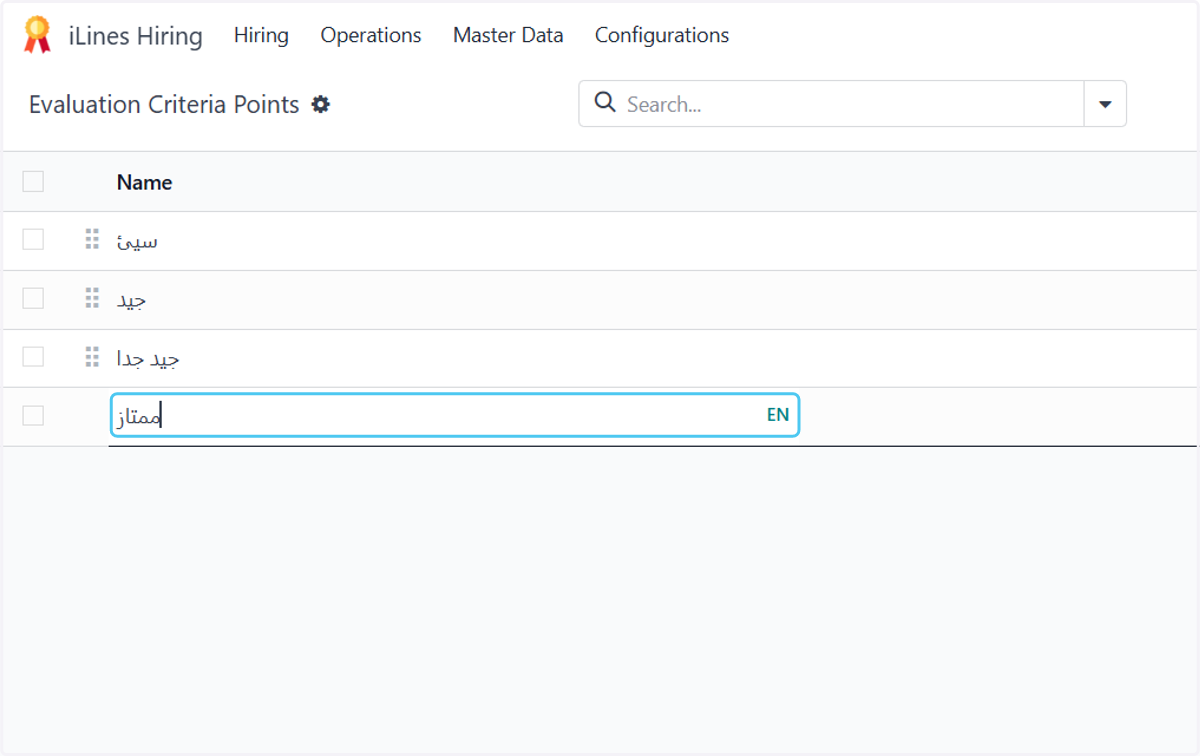1200x756 pixels.
Task: Click the Evaluation Criteria Points breadcrumb title
Action: pyautogui.click(x=164, y=104)
